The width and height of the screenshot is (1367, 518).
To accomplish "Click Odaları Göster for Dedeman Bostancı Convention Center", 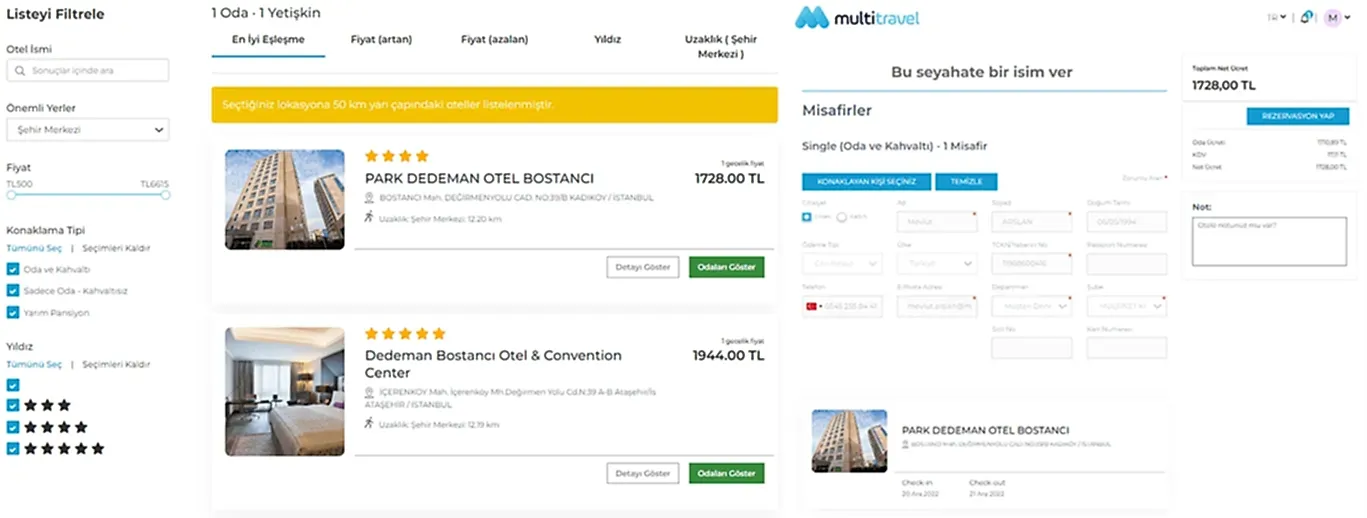I will point(726,473).
